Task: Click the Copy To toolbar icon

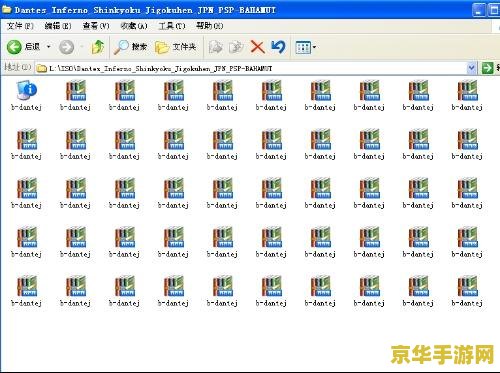Action: click(236, 47)
